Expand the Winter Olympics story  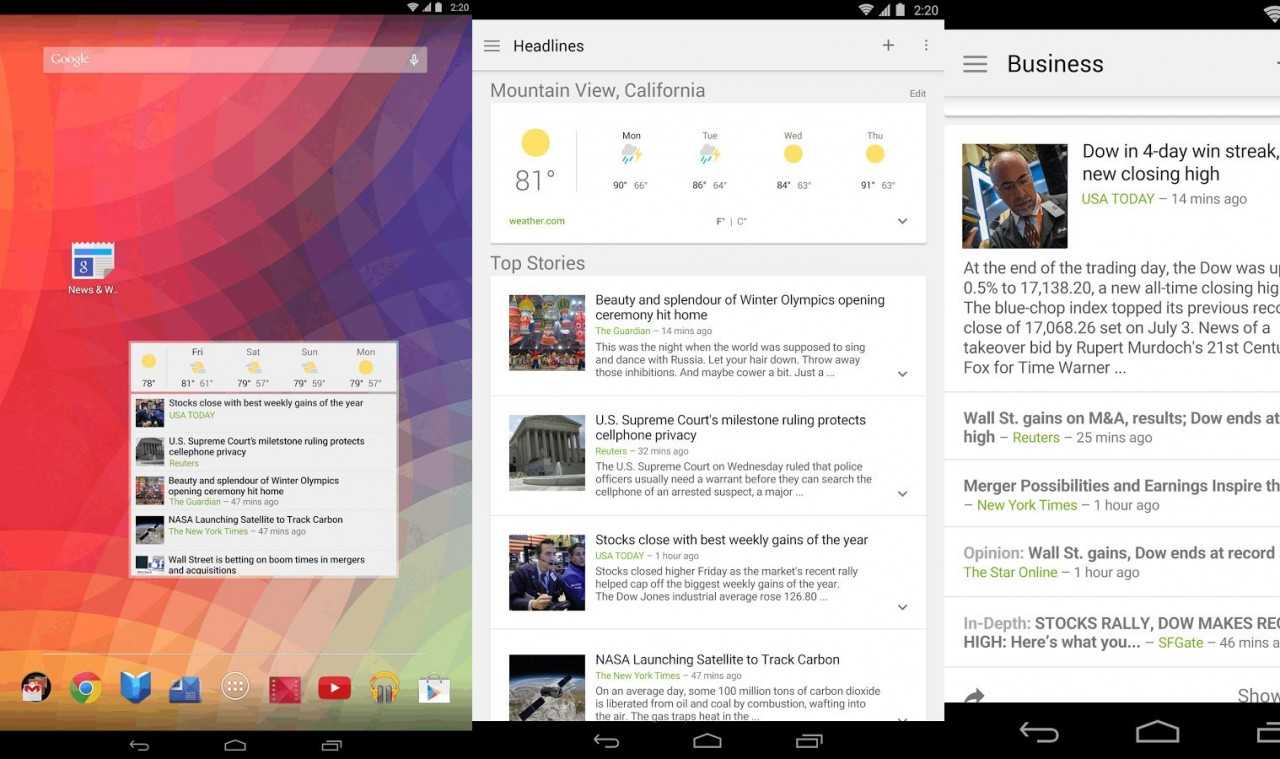[x=902, y=373]
